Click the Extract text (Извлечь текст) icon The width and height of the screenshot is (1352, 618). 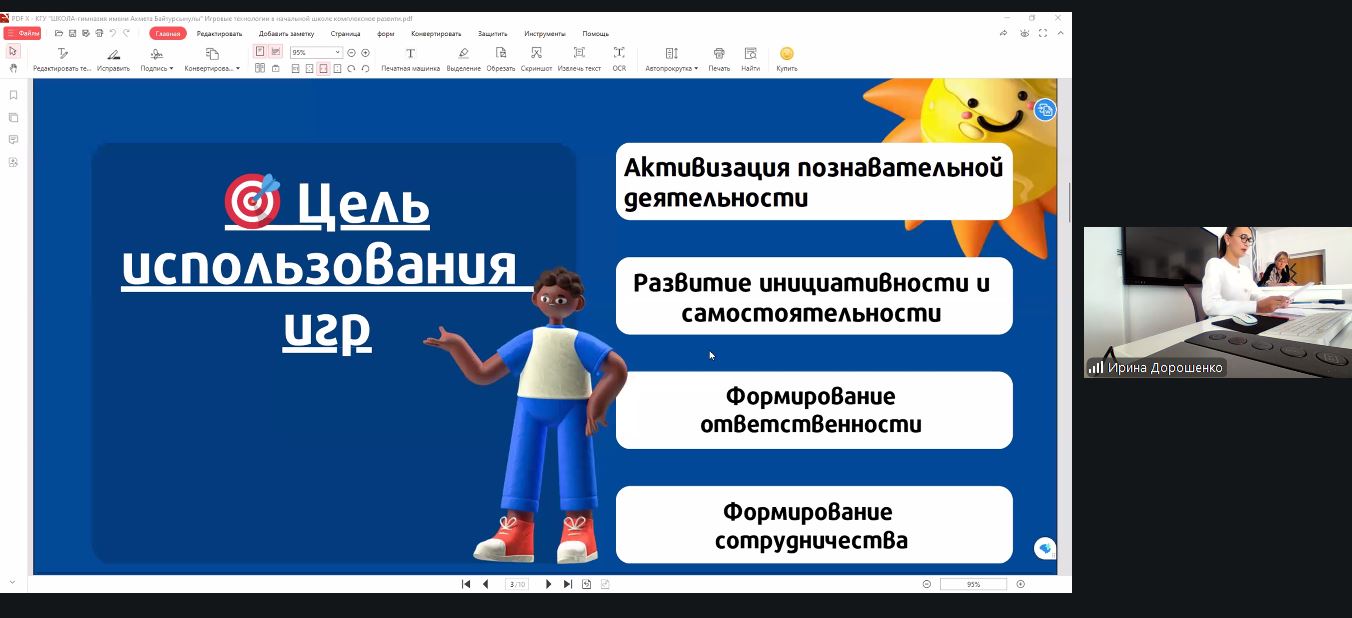pyautogui.click(x=579, y=58)
